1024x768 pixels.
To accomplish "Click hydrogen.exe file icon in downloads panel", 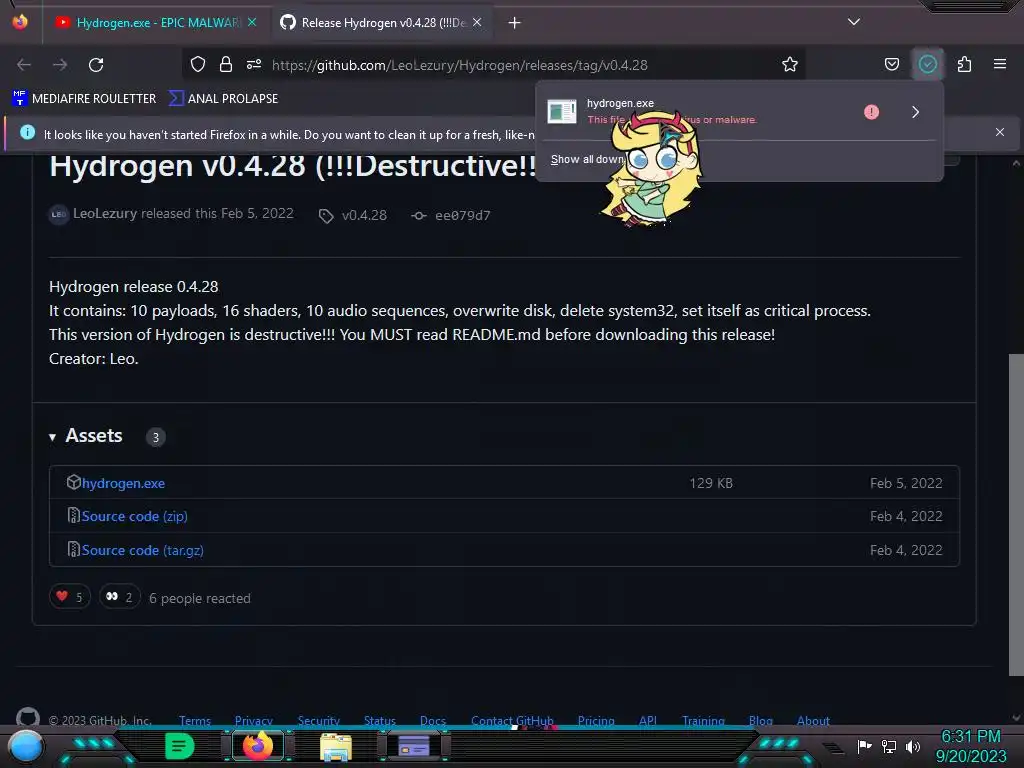I will click(562, 112).
